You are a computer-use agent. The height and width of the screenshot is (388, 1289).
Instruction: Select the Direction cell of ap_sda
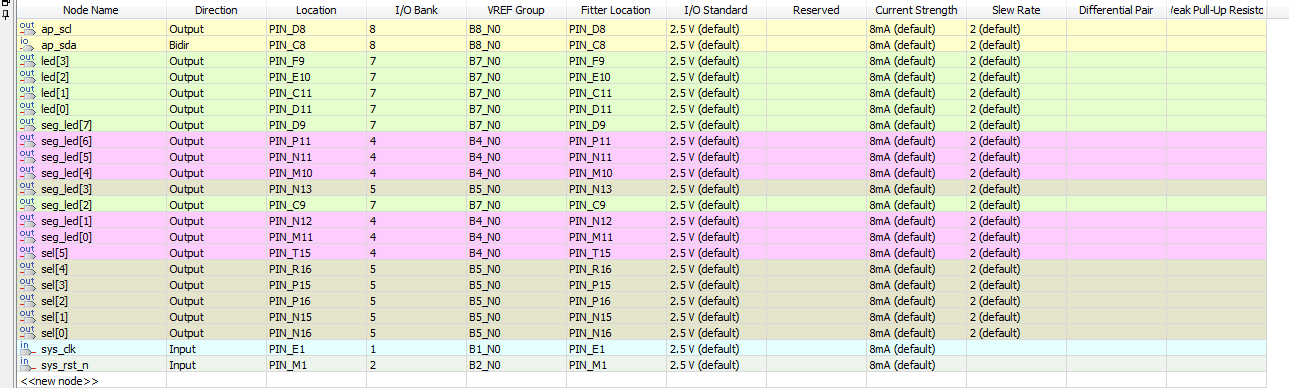216,44
